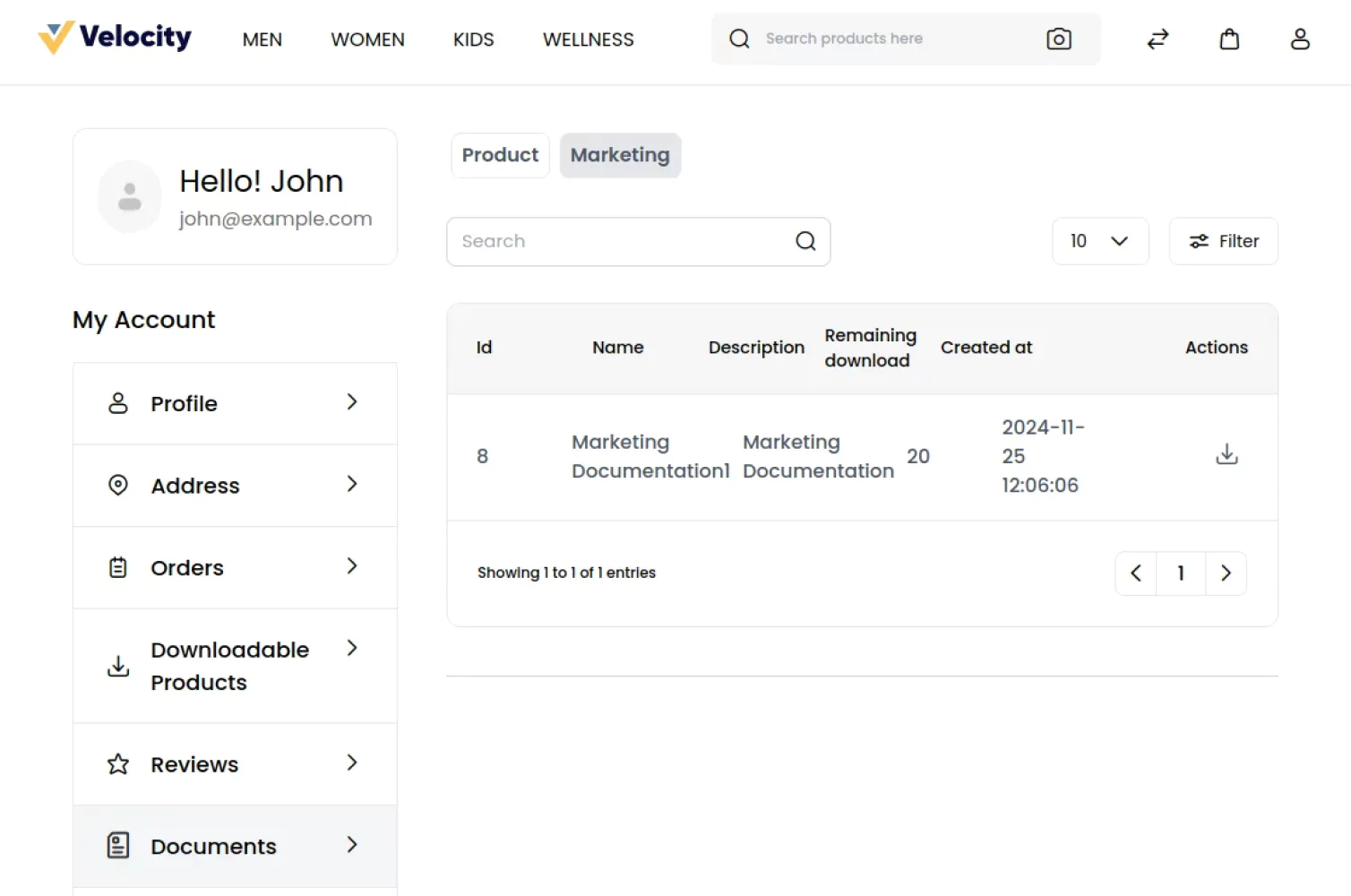
Task: Open Documents in My Account
Action: coord(235,847)
